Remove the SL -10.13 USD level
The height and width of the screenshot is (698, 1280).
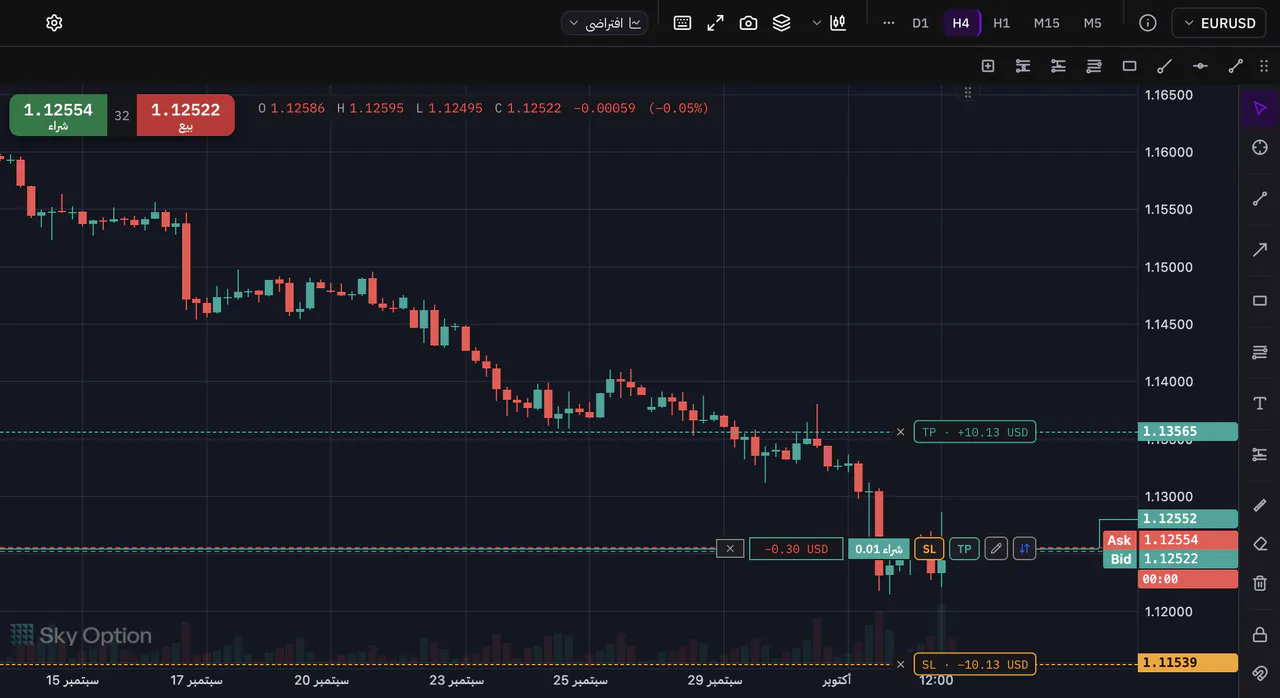coord(900,664)
